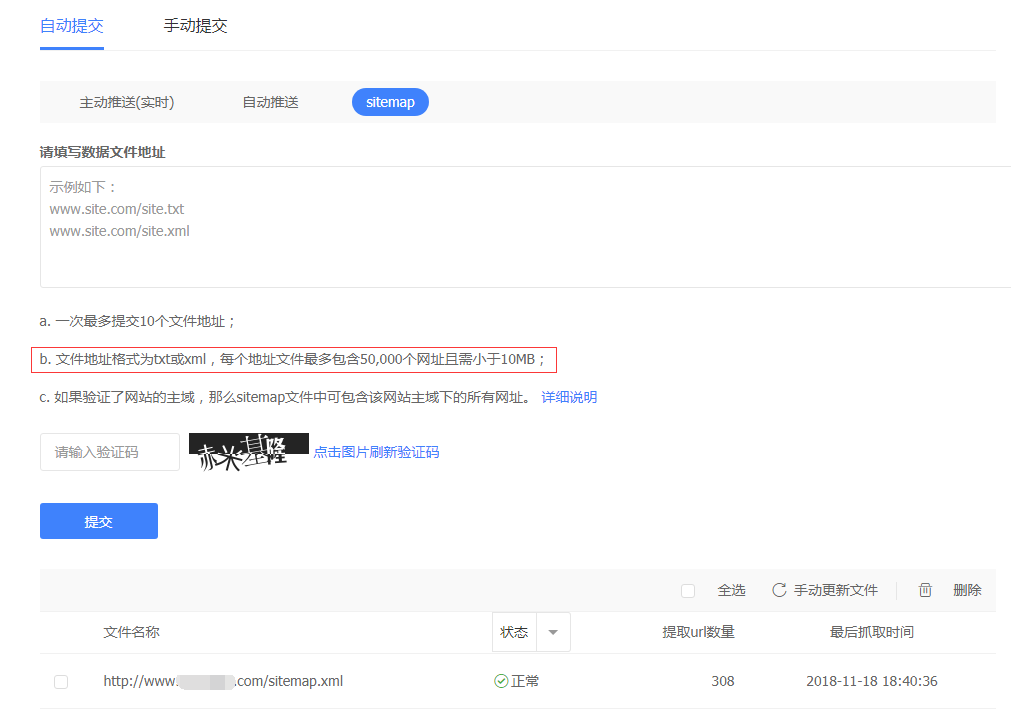Select 主动推送(实时) sub-tab

[127, 102]
